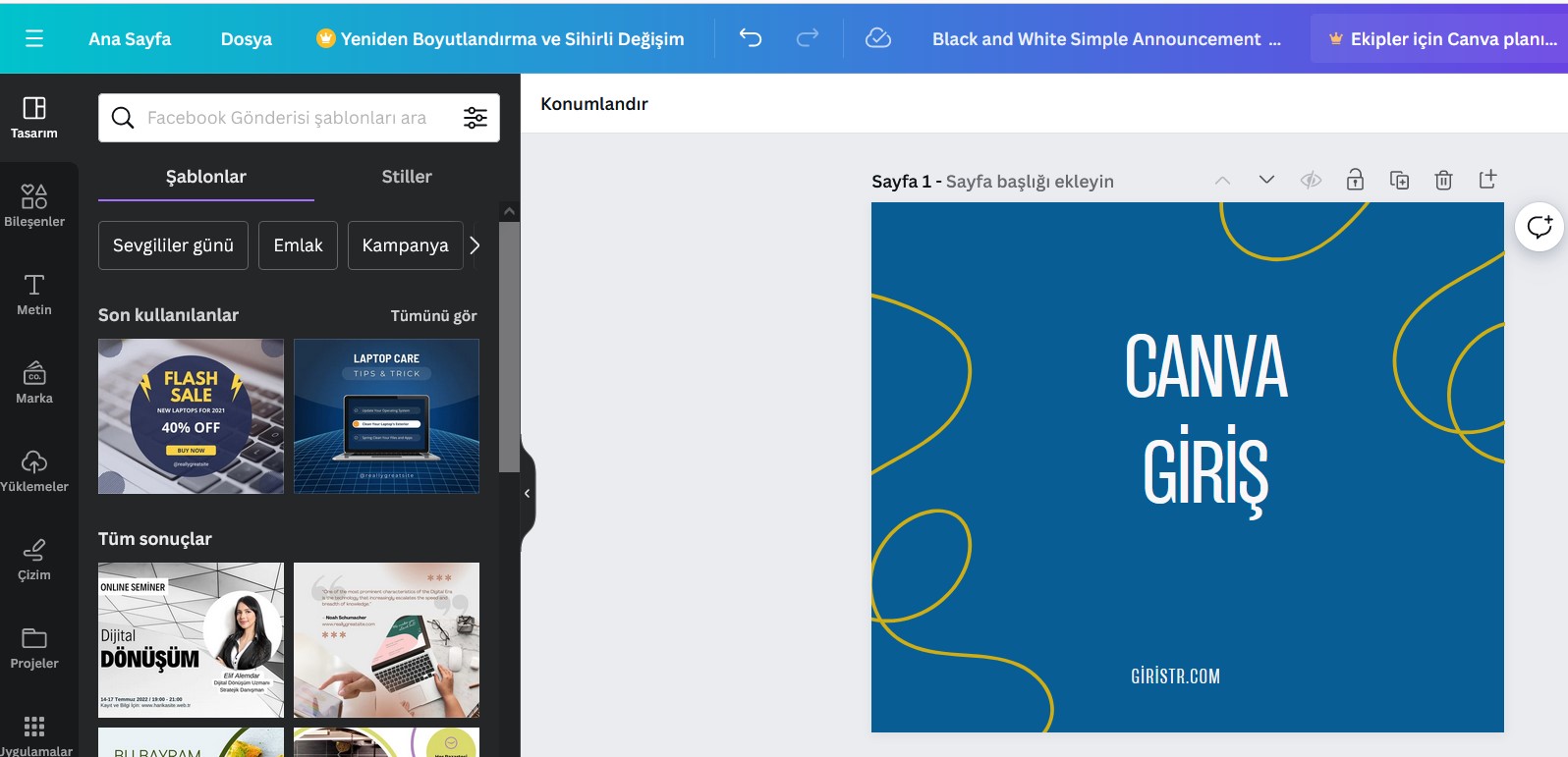This screenshot has height=757, width=1568.
Task: Toggle page visibility eye icon
Action: (x=1311, y=180)
